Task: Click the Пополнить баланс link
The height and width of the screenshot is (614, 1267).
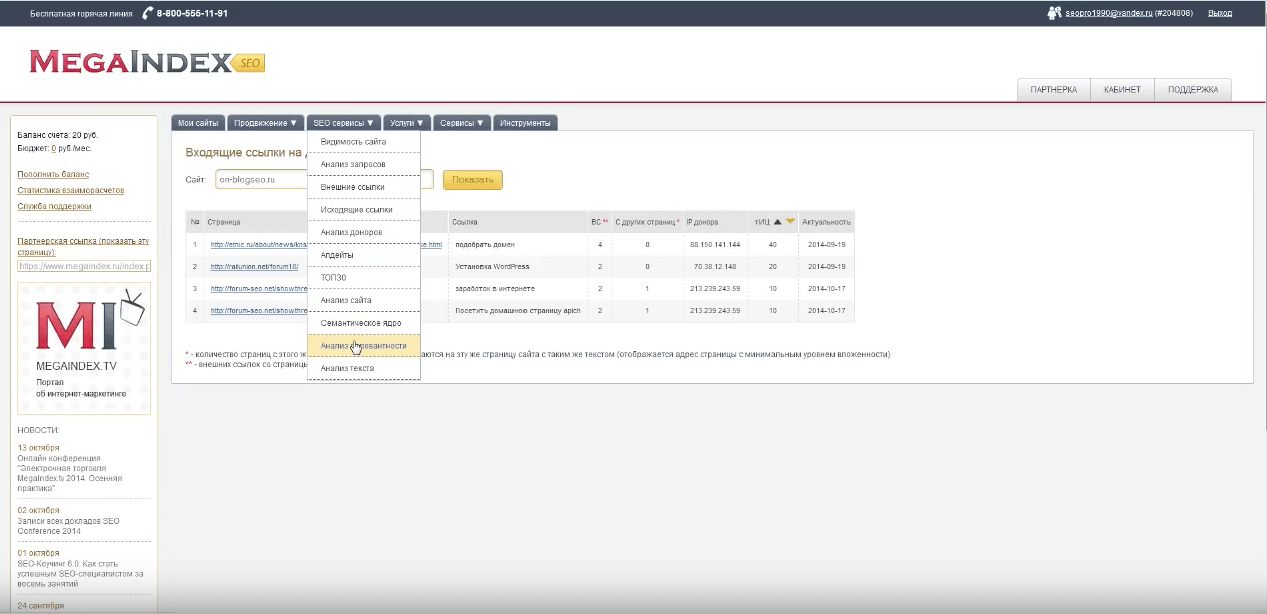Action: (x=53, y=174)
